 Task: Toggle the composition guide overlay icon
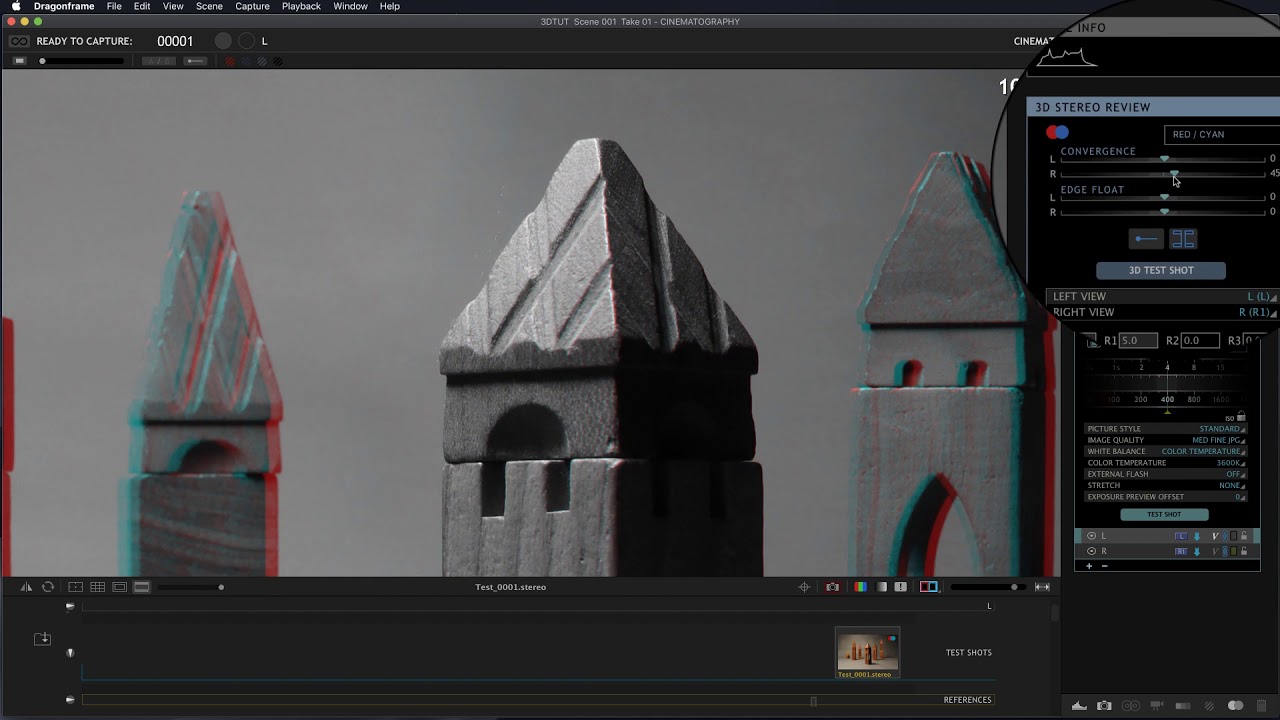75,587
